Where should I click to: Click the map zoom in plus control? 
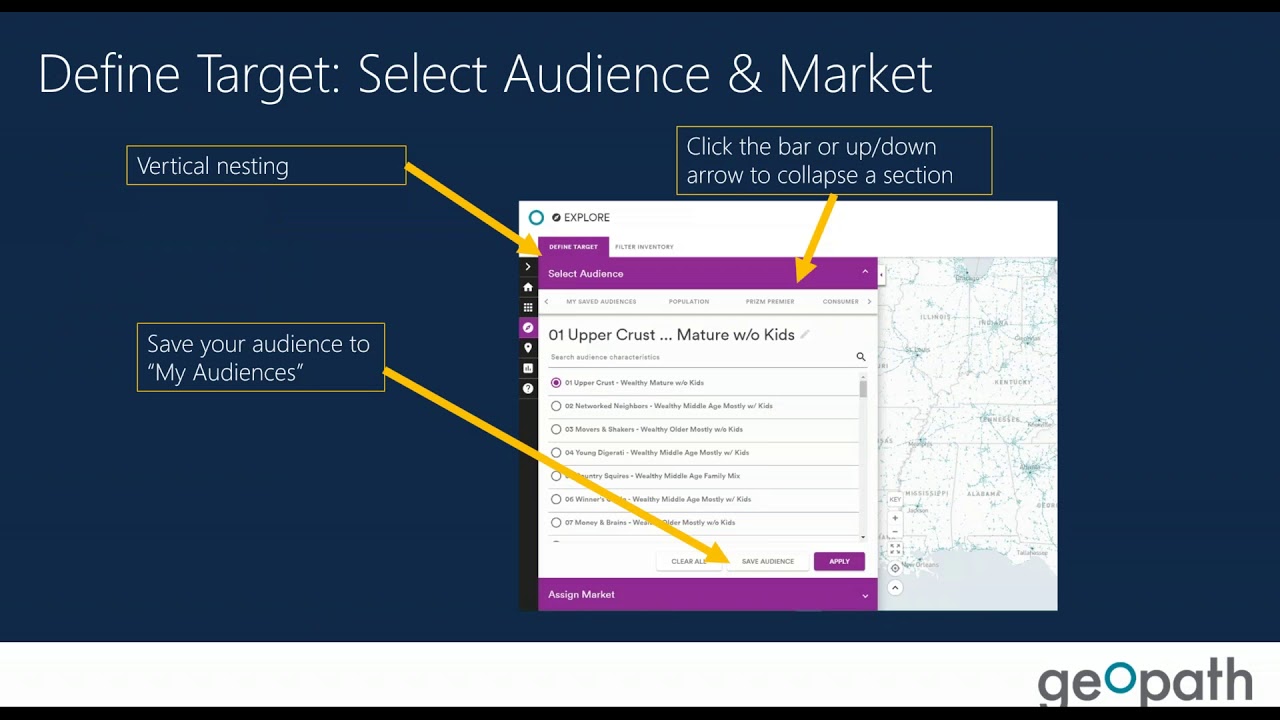pyautogui.click(x=893, y=518)
